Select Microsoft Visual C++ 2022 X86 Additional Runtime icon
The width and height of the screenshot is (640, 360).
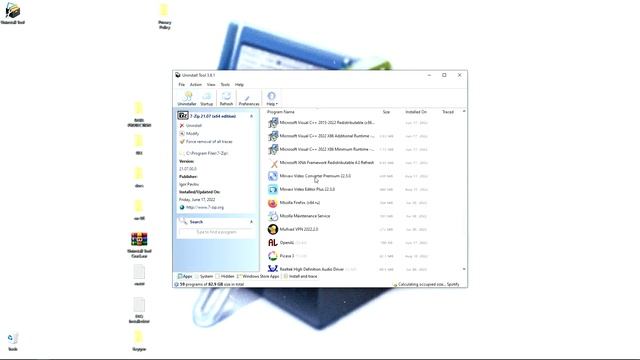click(x=273, y=136)
